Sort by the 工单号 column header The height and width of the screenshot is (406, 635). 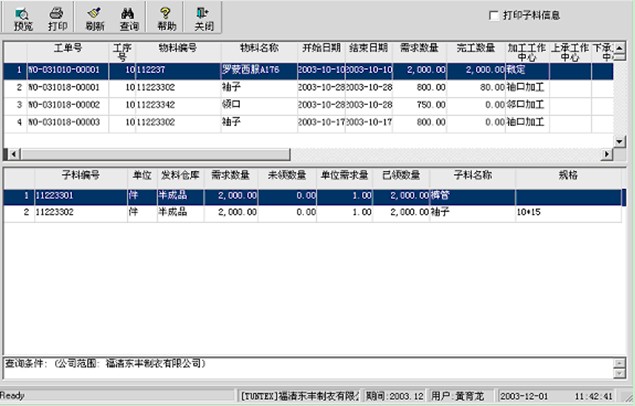(67, 48)
